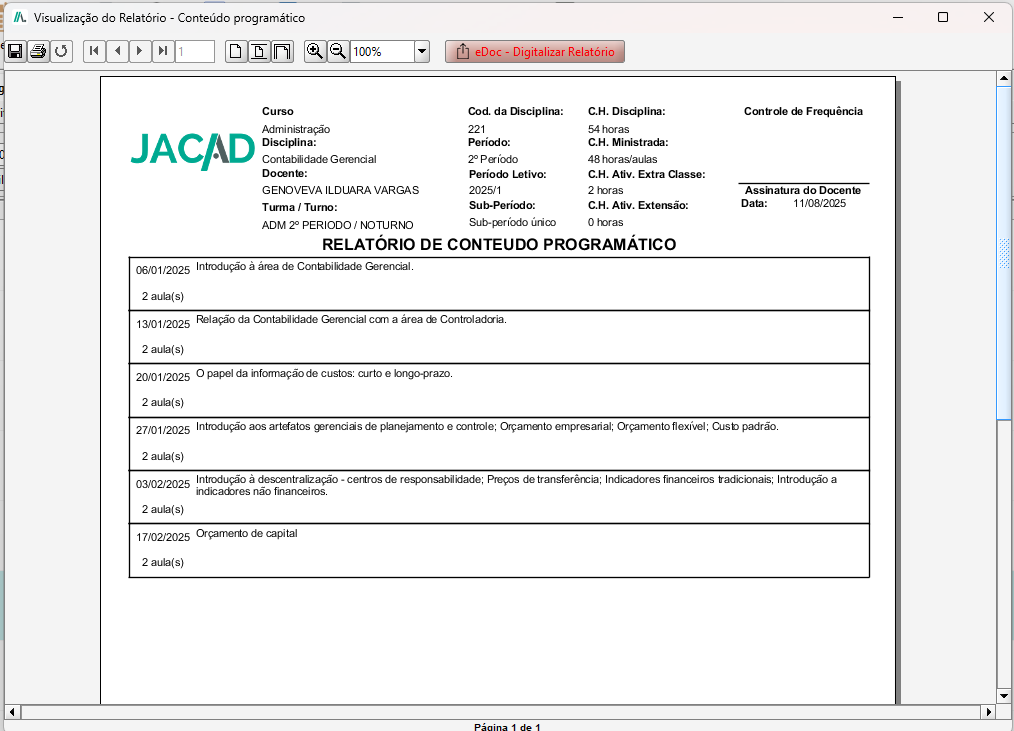Click the report title RELATÓRIO DE CONTEUDO PROGRAMÁTICO

point(499,245)
